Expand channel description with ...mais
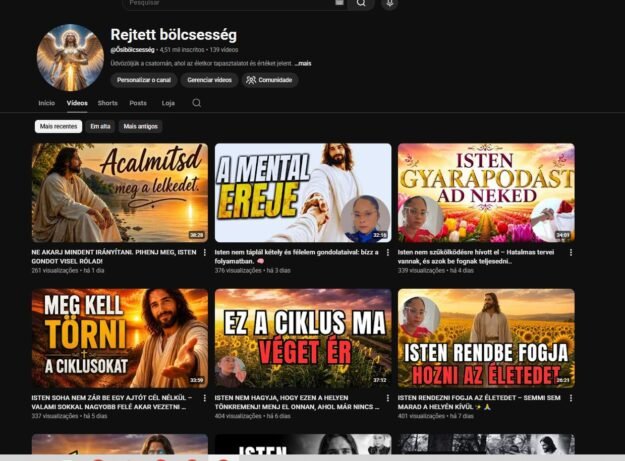The height and width of the screenshot is (461, 625). 303,63
